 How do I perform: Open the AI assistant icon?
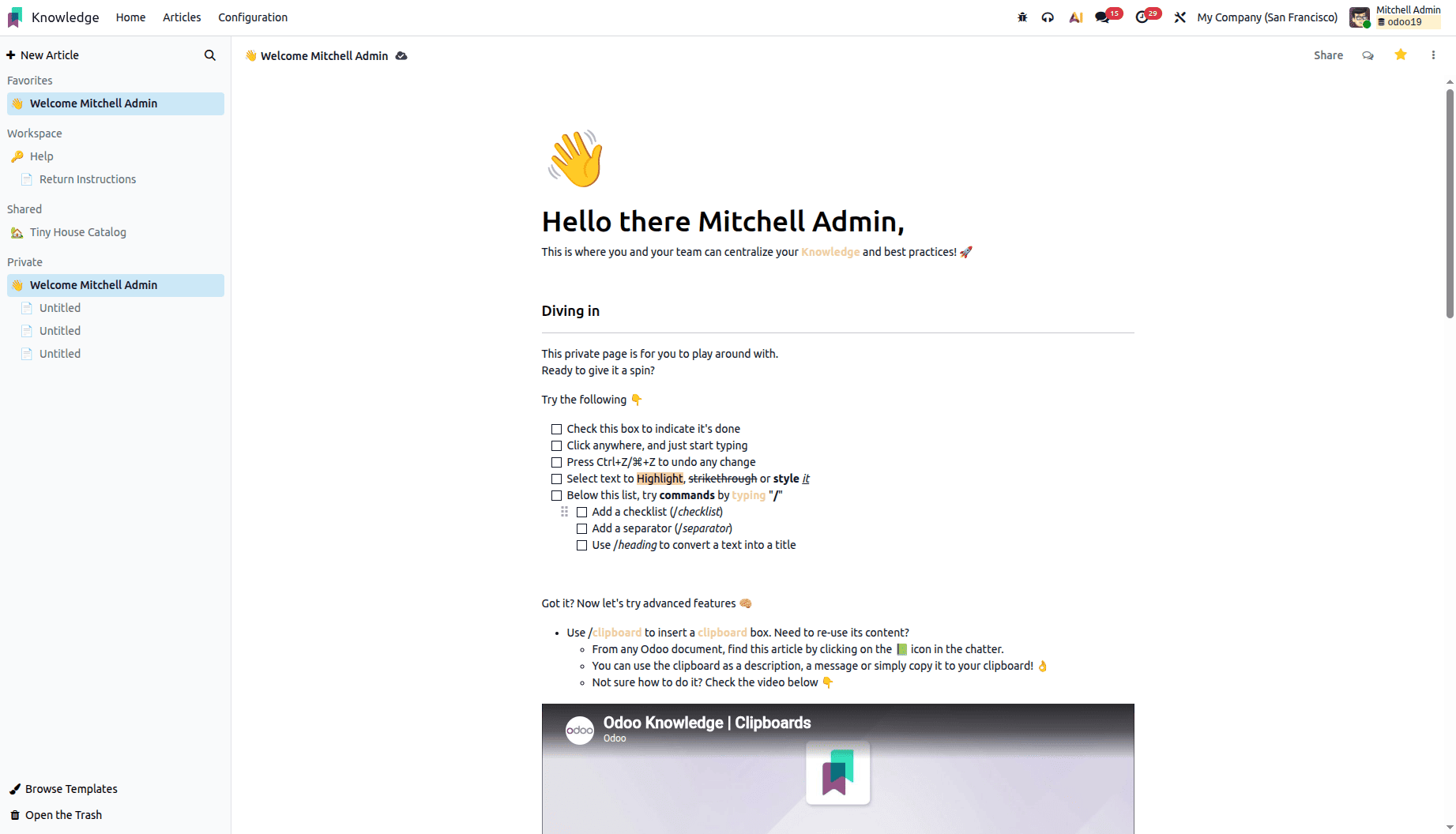pos(1075,17)
